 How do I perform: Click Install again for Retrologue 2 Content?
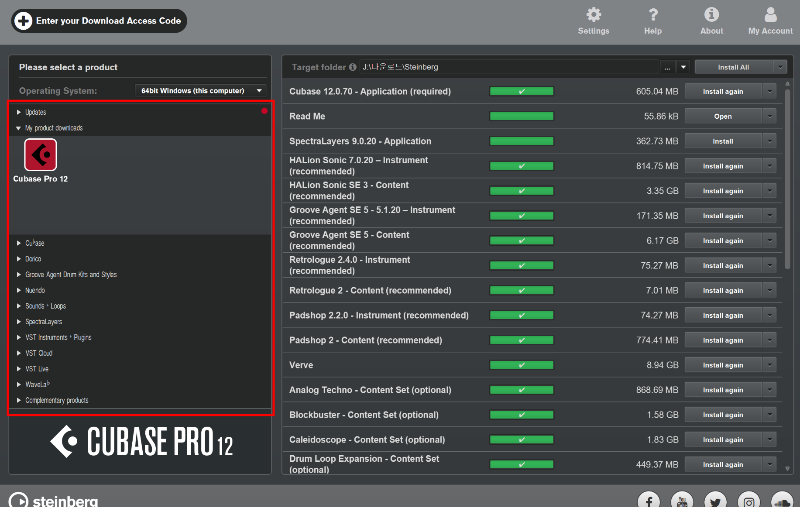(x=723, y=291)
